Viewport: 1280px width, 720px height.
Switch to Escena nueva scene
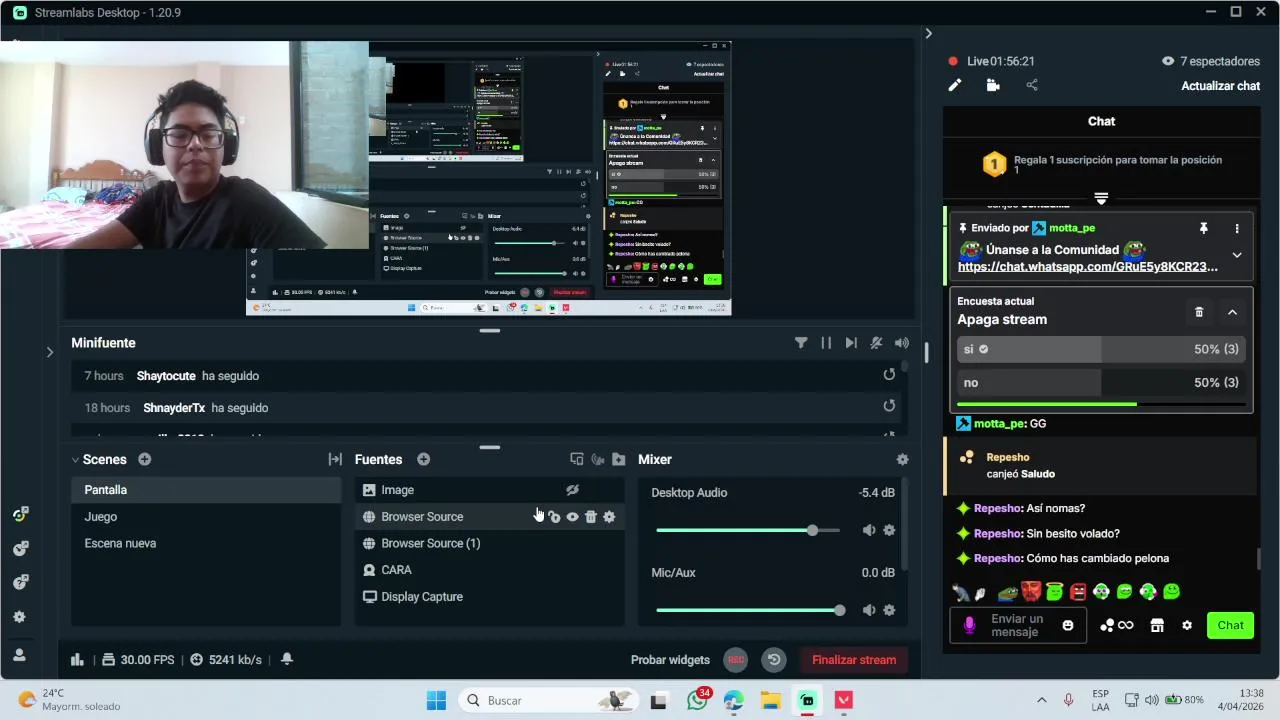coord(206,543)
